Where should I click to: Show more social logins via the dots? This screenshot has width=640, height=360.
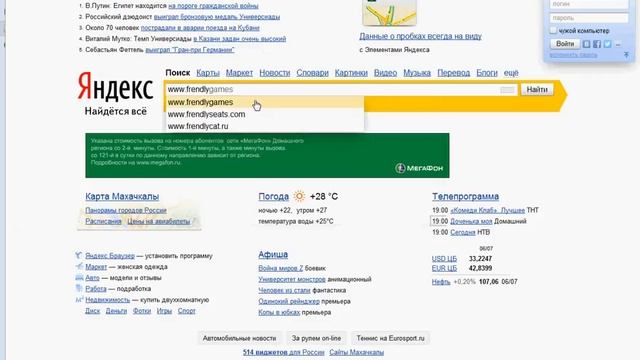618,44
